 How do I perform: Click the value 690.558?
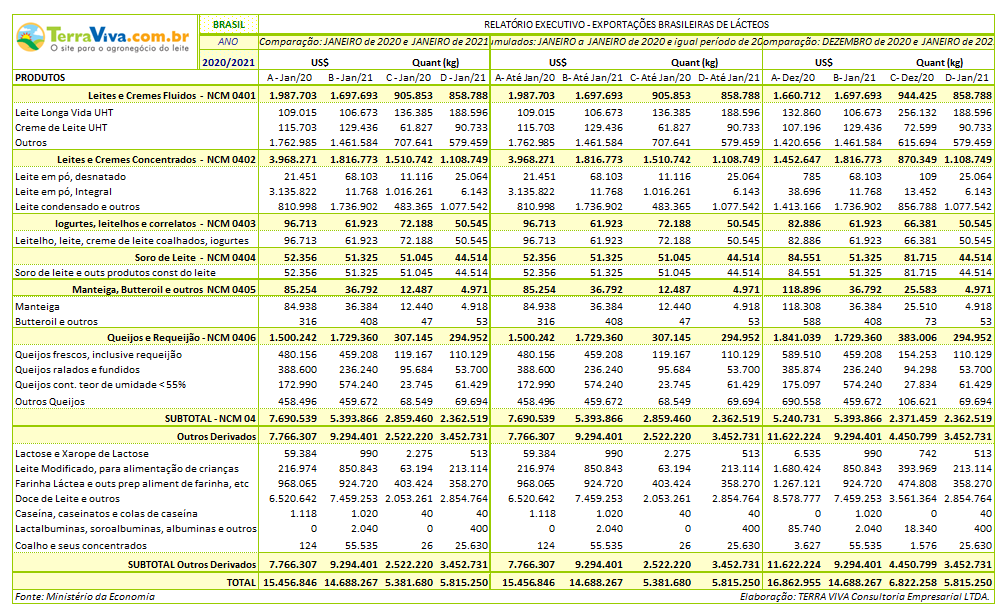802,402
